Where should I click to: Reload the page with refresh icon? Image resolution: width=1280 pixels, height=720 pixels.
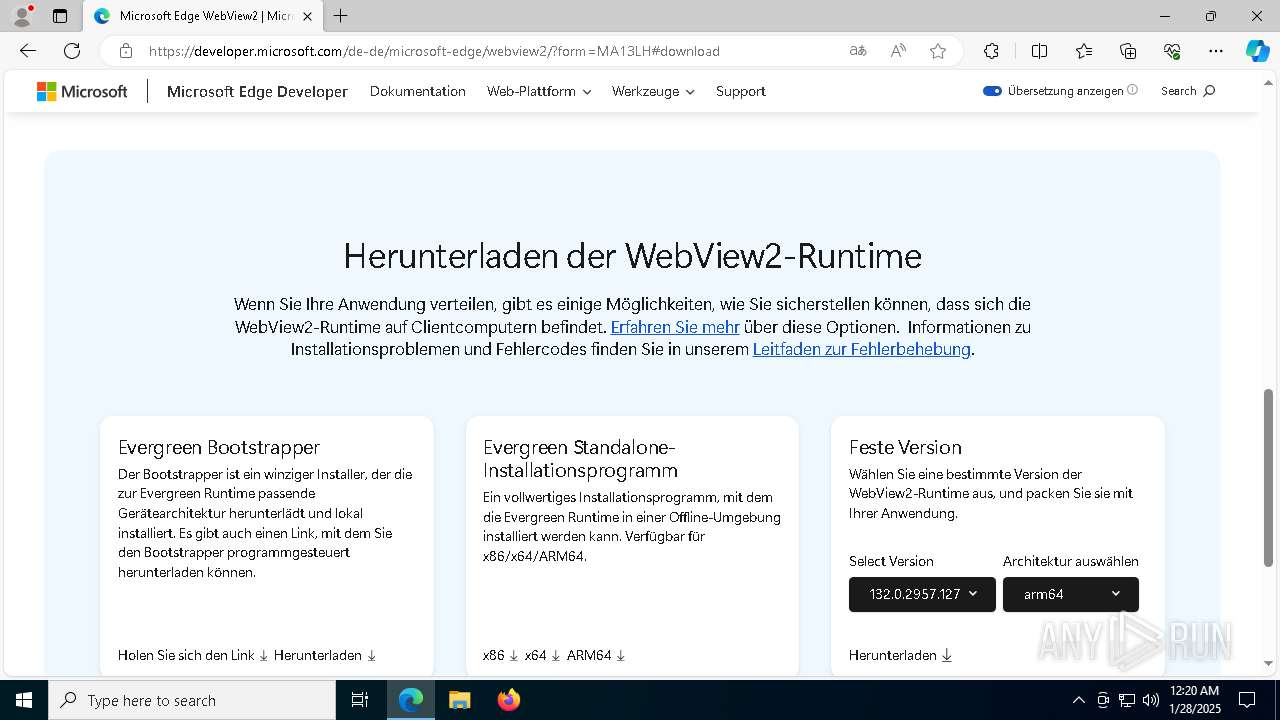click(72, 51)
